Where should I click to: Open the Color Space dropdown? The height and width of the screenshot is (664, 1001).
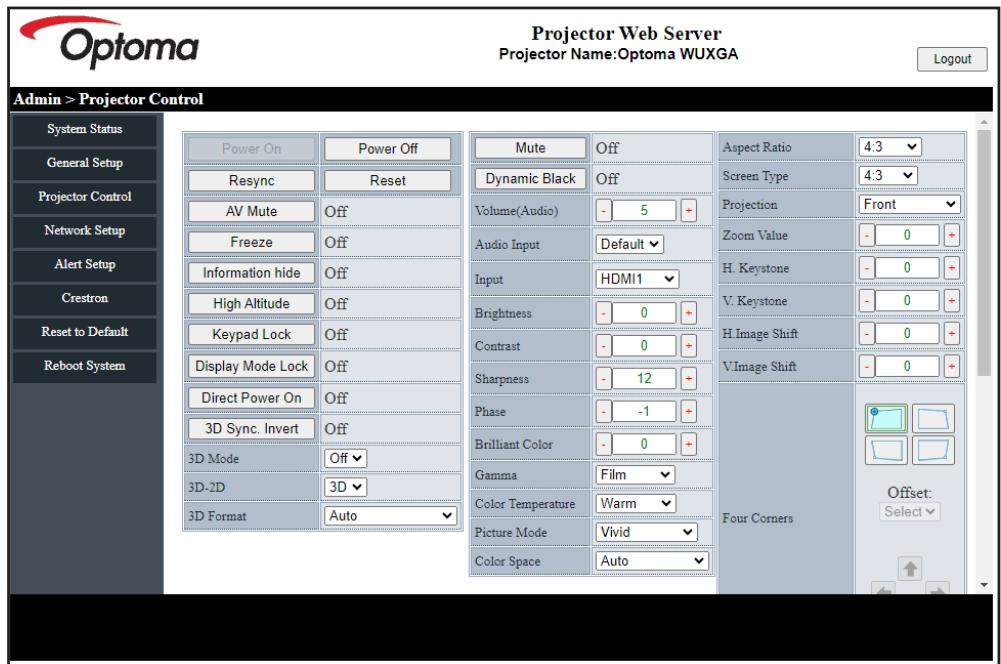tap(652, 561)
